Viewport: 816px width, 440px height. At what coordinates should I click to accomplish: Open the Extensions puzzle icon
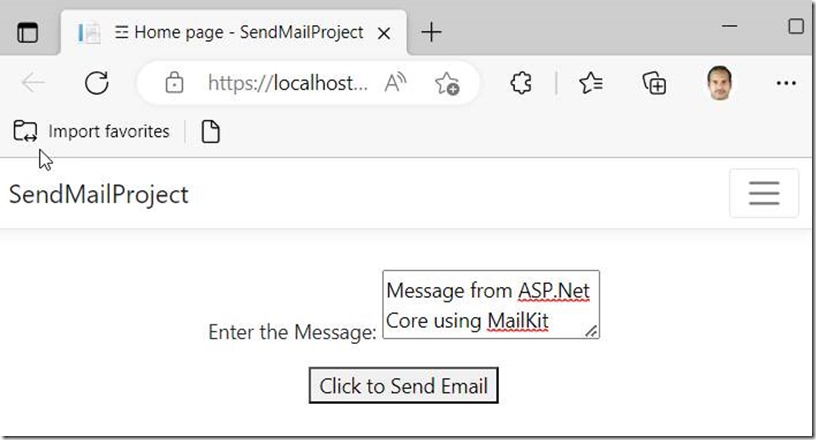[x=521, y=83]
